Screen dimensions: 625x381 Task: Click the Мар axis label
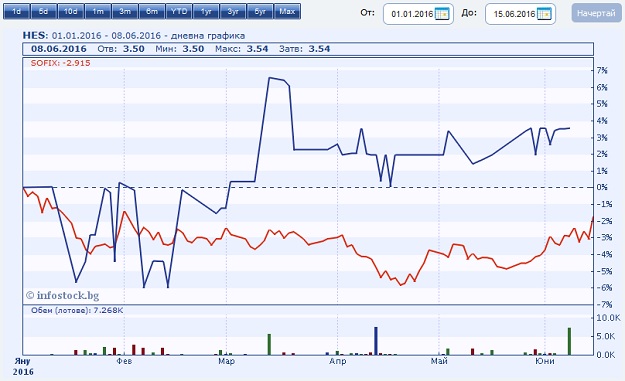pos(226,361)
